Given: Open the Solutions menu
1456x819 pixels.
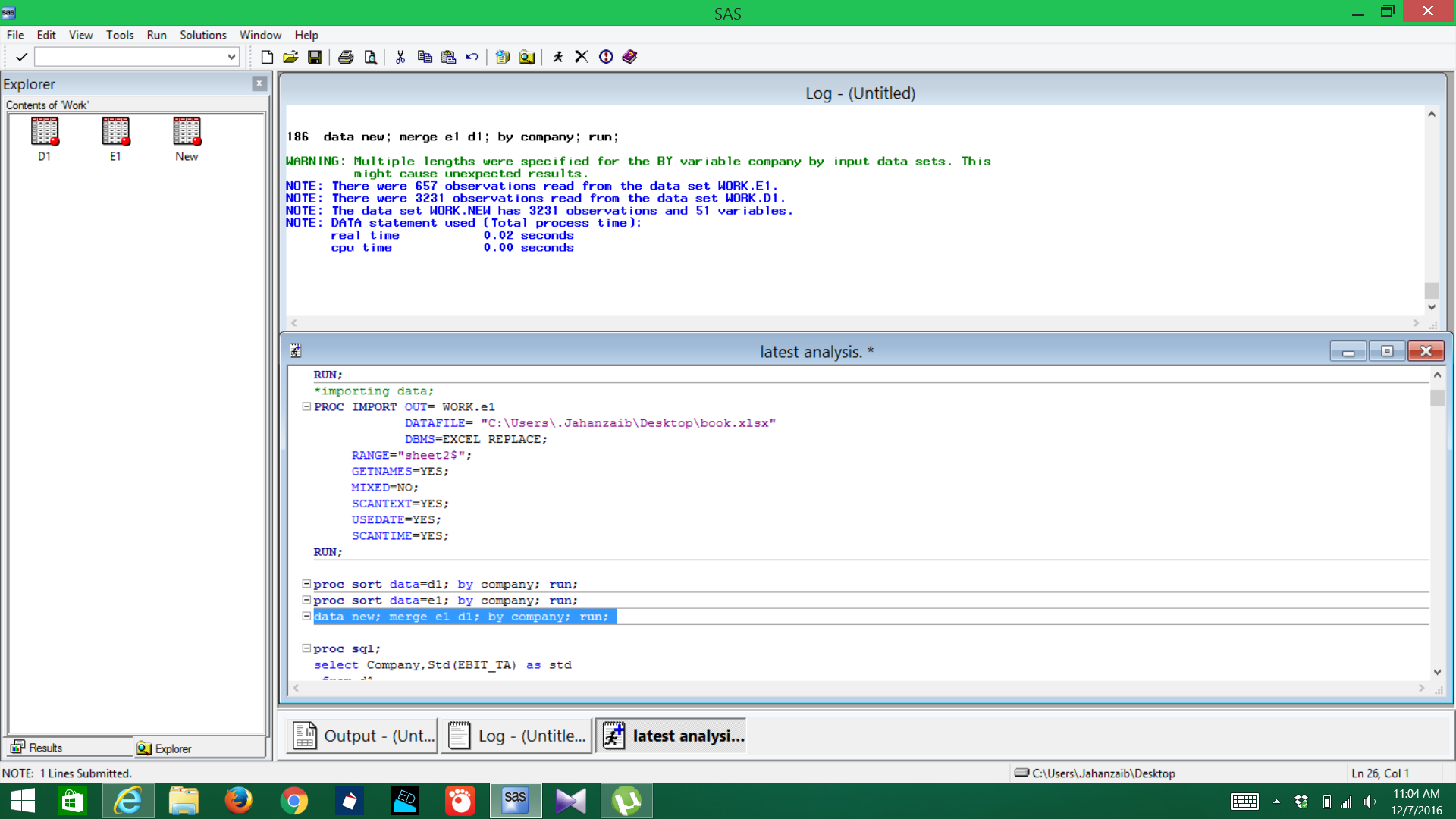Looking at the screenshot, I should pyautogui.click(x=202, y=35).
